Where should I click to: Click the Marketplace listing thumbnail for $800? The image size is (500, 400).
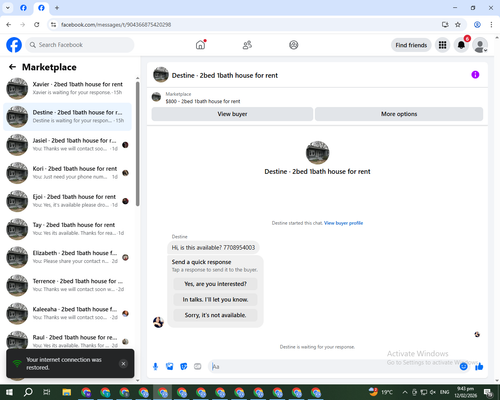(156, 97)
